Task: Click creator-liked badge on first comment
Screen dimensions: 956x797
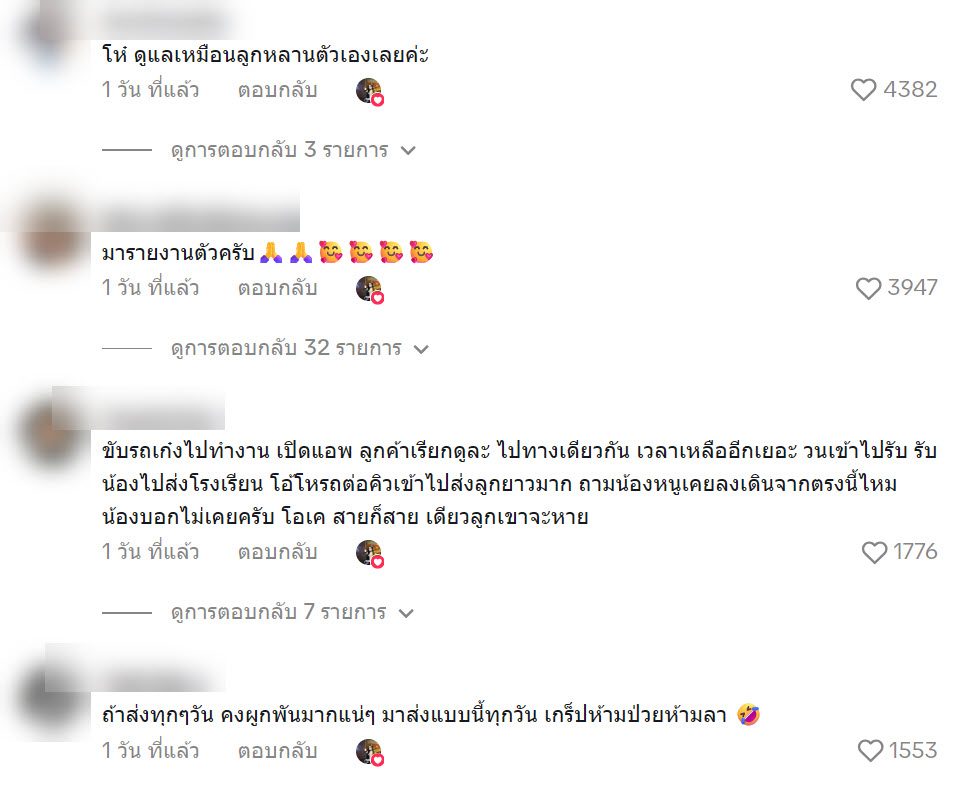Action: [369, 91]
